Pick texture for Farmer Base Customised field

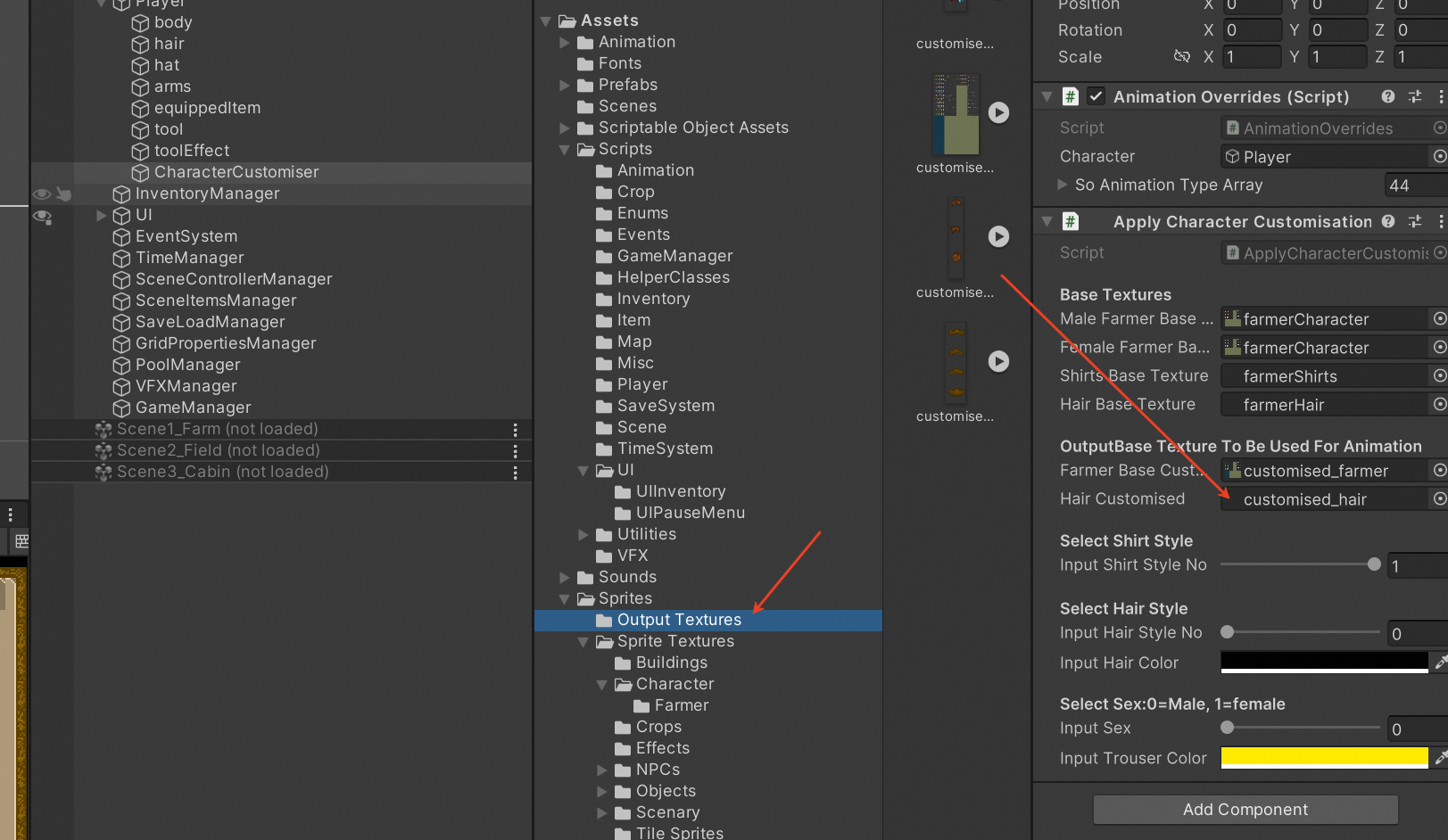pyautogui.click(x=1439, y=470)
